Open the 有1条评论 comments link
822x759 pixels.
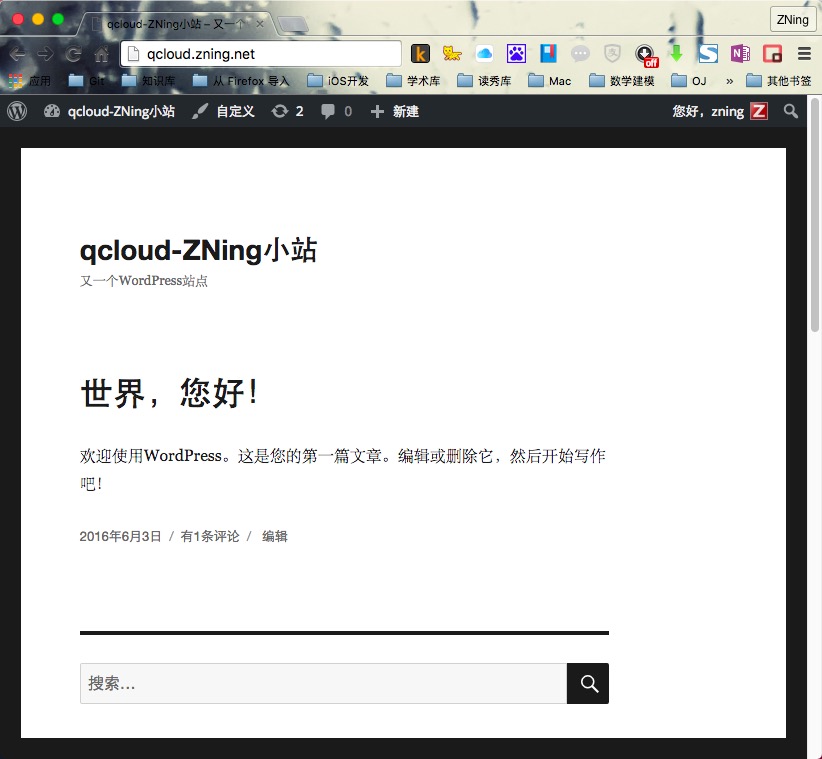tap(210, 536)
